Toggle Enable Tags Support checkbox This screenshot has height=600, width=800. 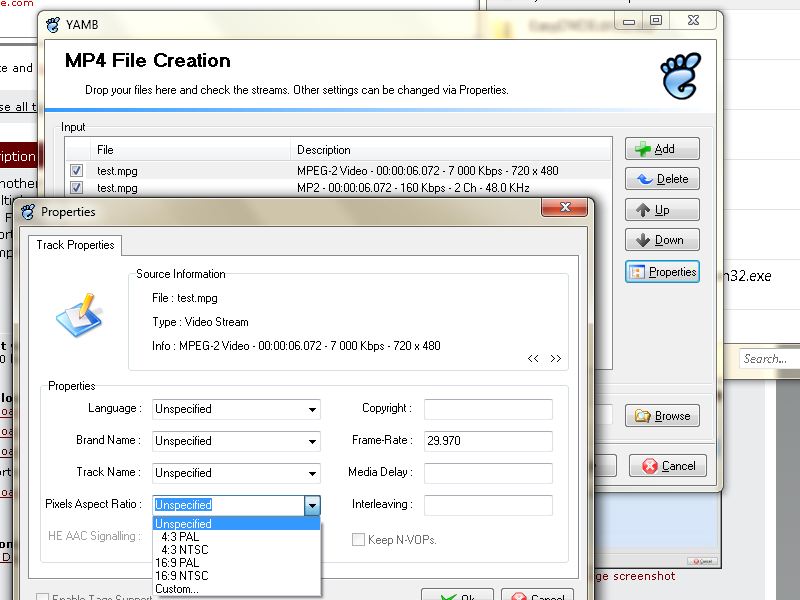point(42,597)
